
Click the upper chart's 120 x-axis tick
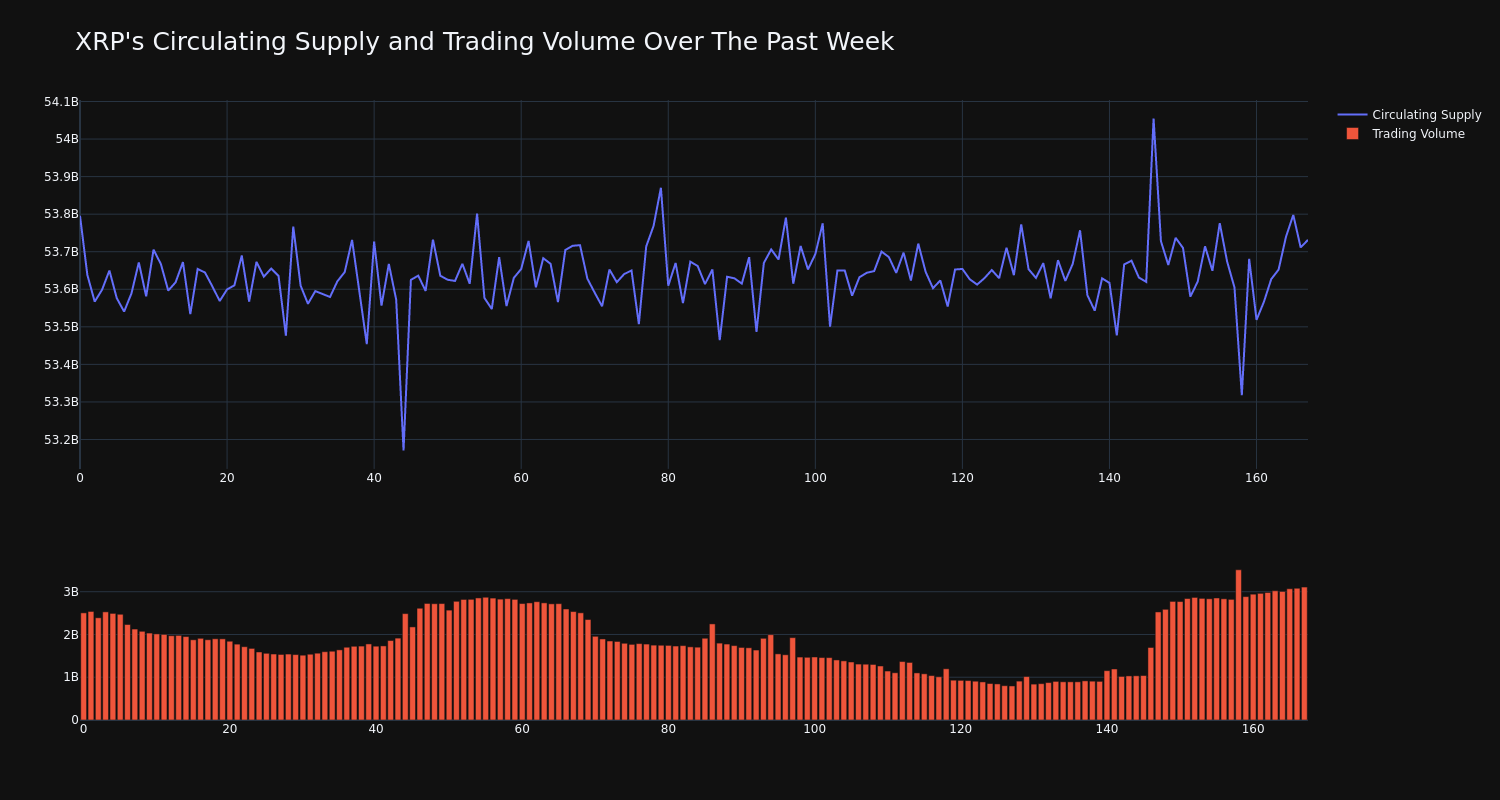coord(962,478)
